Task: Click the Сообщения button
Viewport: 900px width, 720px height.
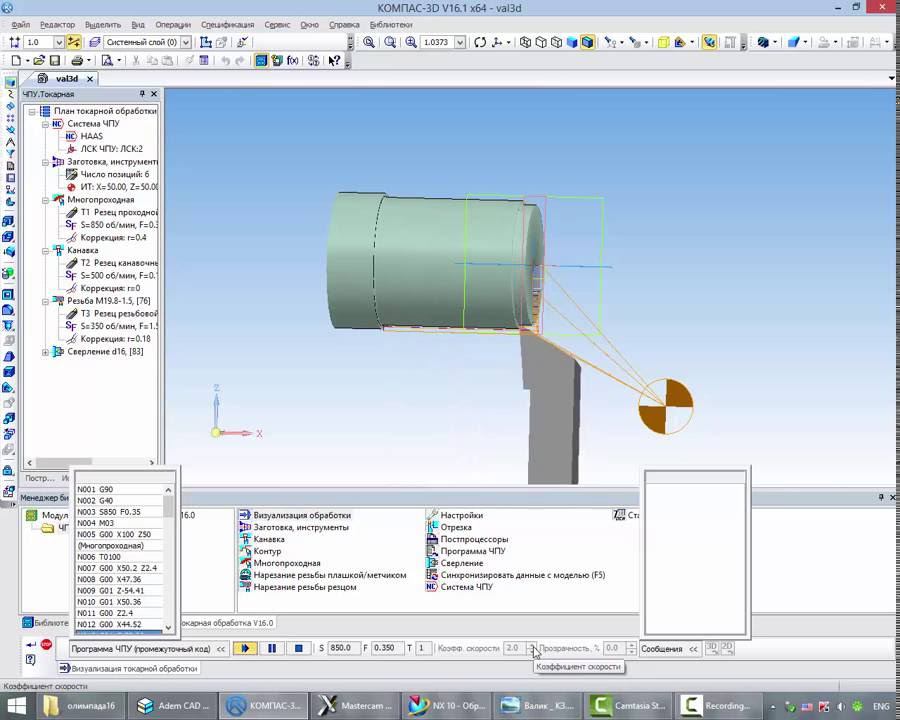Action: [x=661, y=648]
